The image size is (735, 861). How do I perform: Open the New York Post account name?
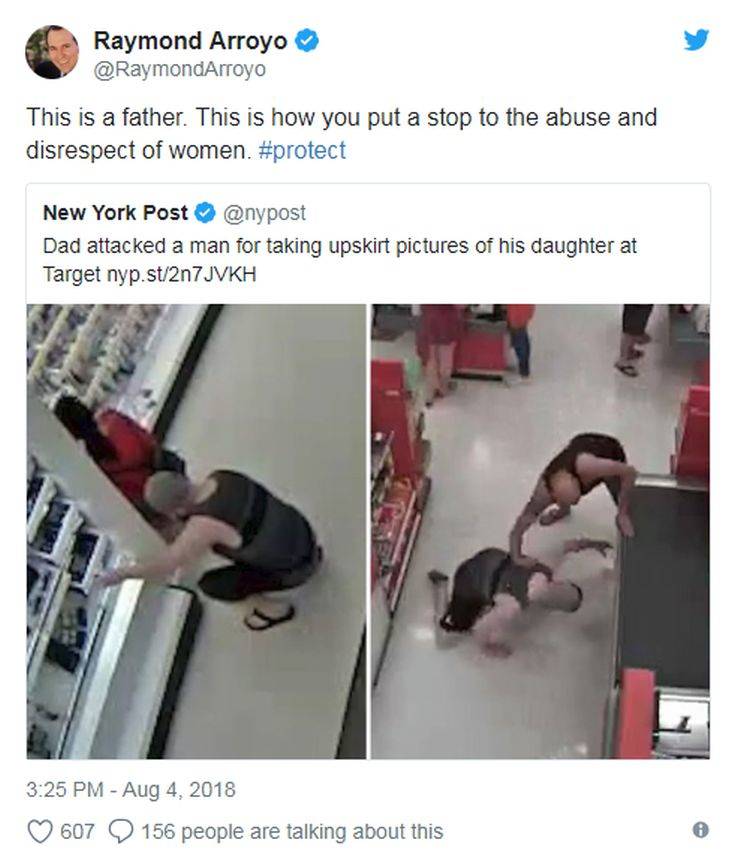pos(115,213)
